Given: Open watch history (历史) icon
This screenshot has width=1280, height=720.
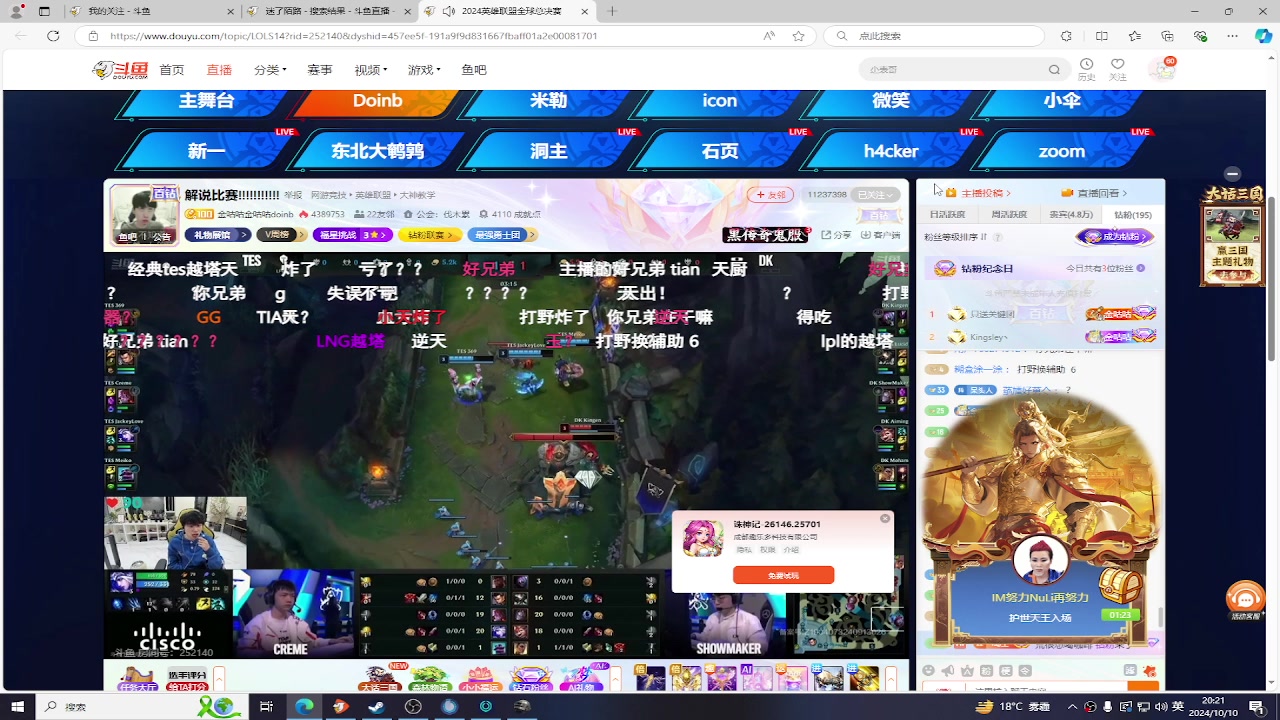Looking at the screenshot, I should click(x=1087, y=69).
